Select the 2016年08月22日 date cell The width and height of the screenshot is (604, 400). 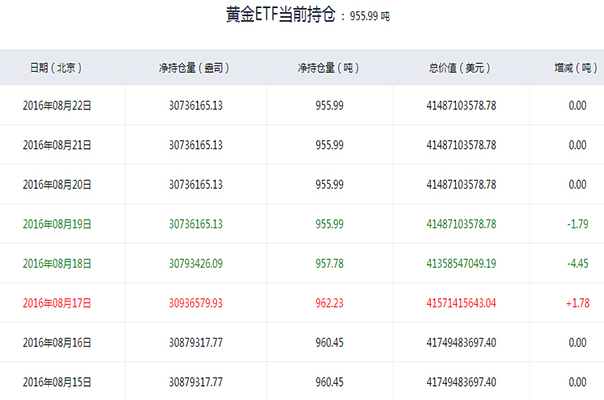pos(57,106)
